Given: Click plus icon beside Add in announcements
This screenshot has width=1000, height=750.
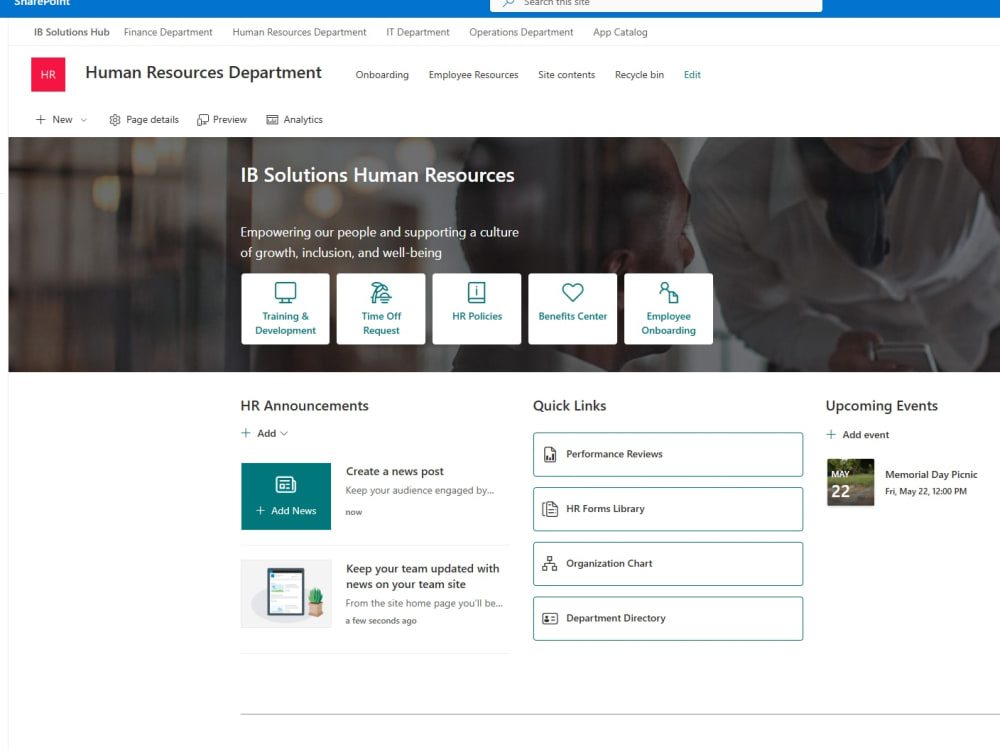Looking at the screenshot, I should [246, 433].
